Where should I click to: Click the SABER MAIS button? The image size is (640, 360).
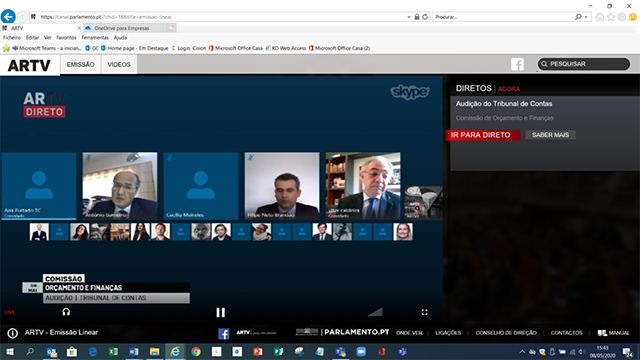click(x=550, y=135)
